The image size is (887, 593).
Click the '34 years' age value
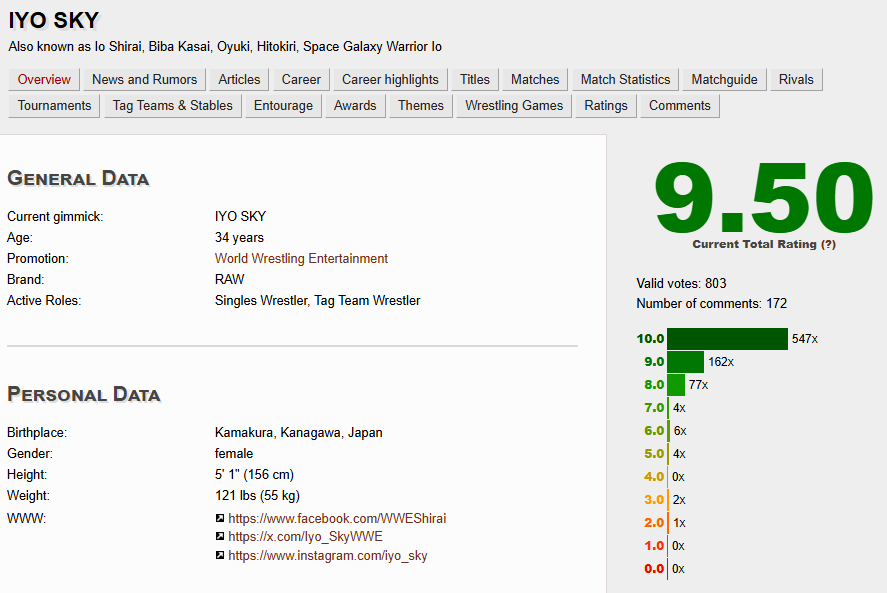tap(239, 238)
